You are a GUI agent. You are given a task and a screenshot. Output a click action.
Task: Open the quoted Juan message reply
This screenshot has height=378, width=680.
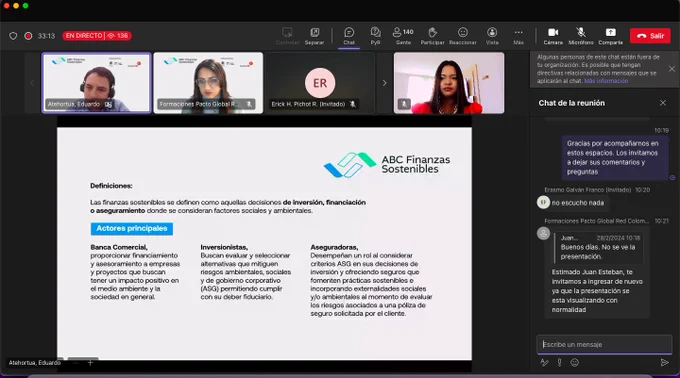tap(599, 247)
